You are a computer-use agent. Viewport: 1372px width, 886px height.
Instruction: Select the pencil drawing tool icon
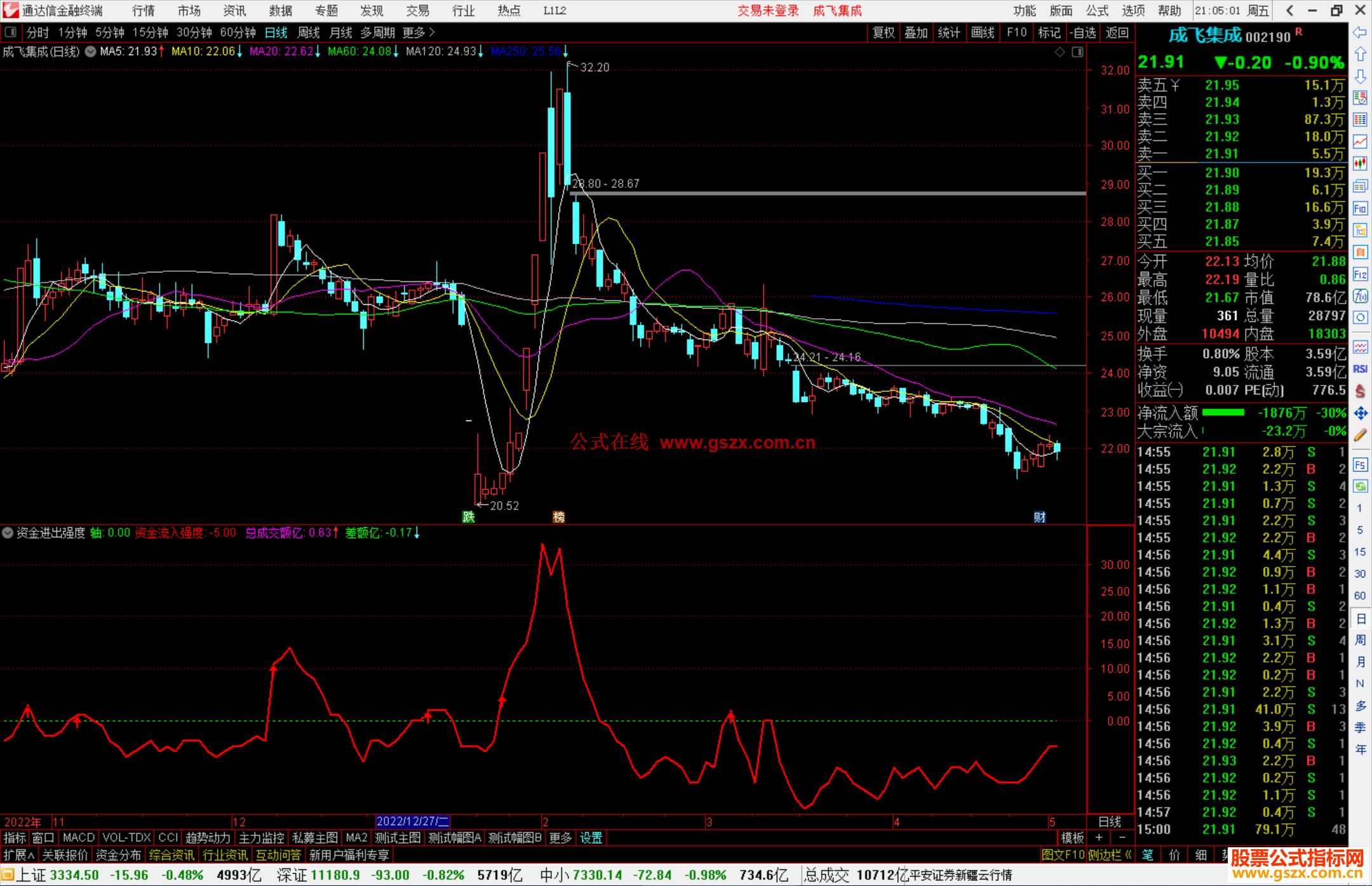coord(1360,435)
